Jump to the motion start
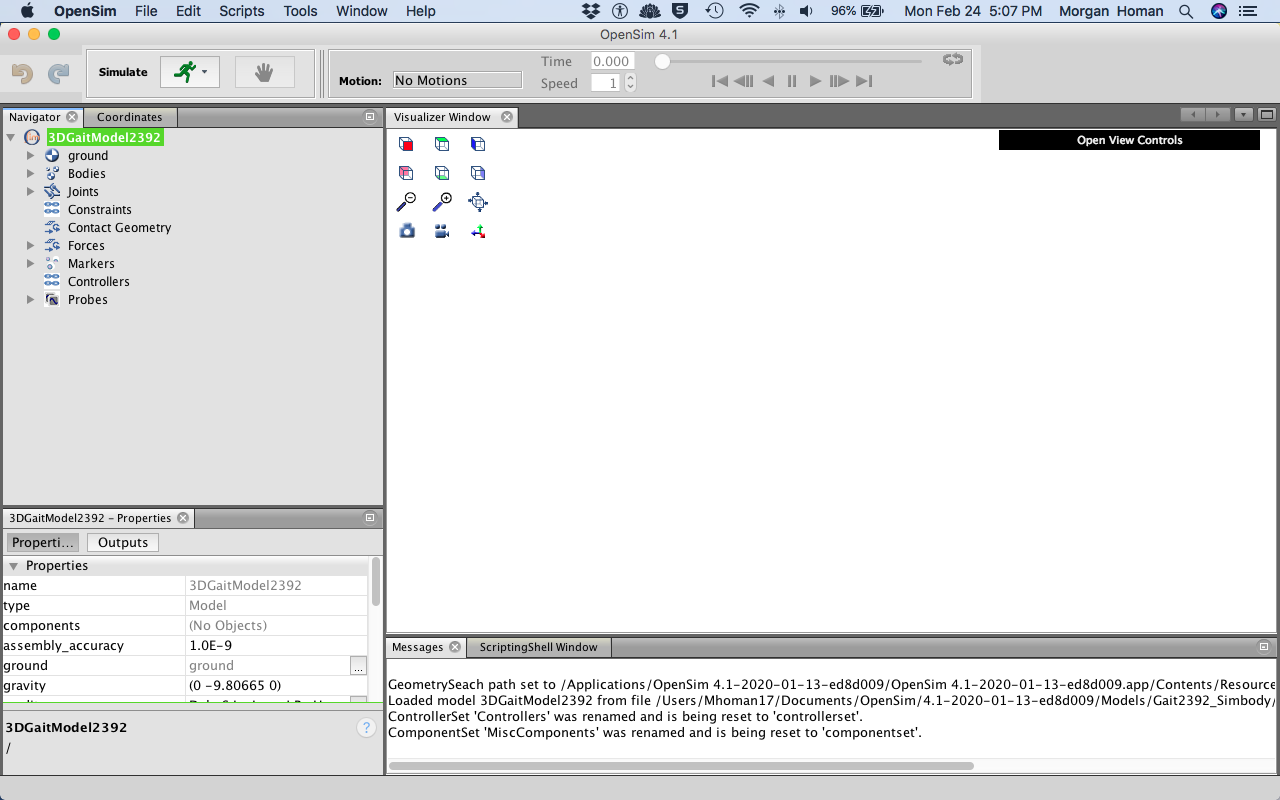1280x800 pixels. tap(719, 81)
